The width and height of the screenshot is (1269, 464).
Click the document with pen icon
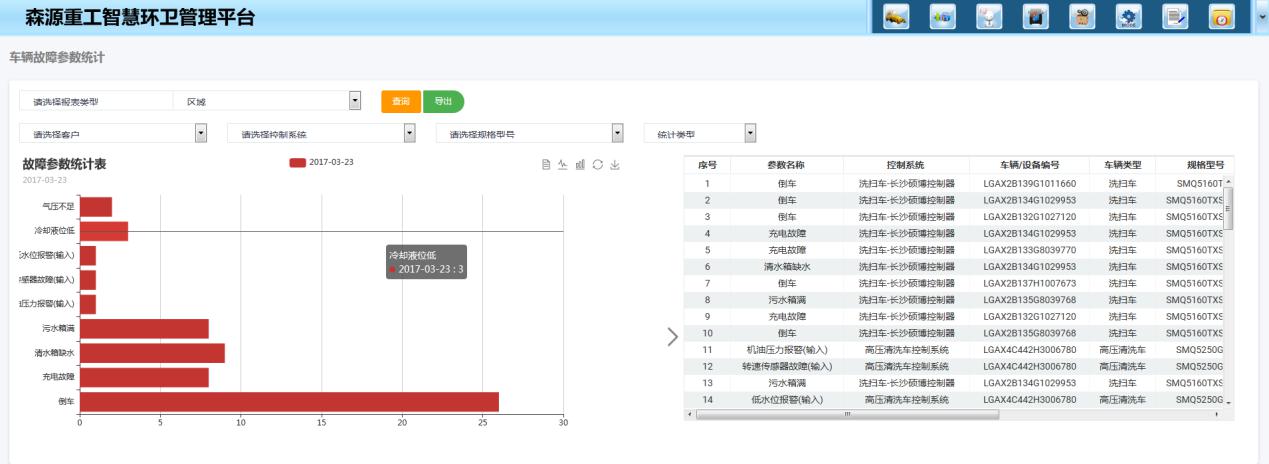pyautogui.click(x=1175, y=17)
